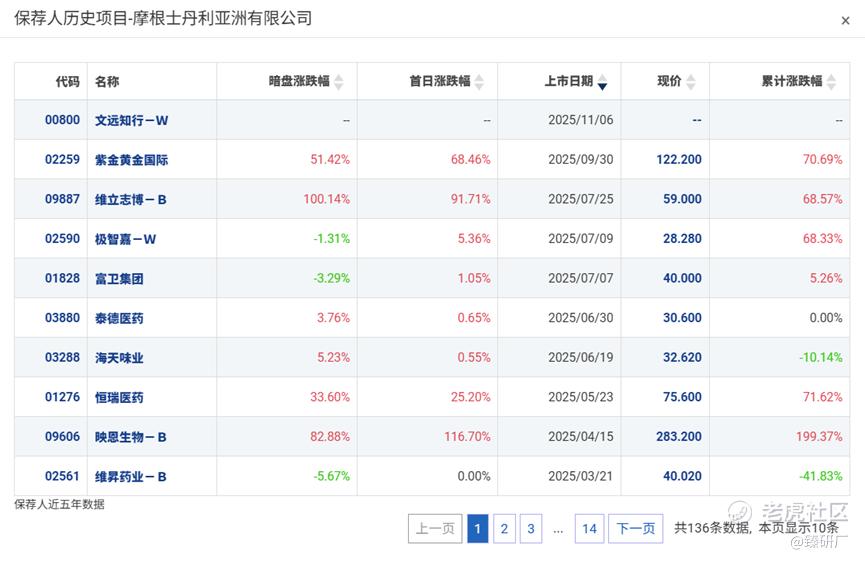
Task: Open 维昇药业-B stock link
Action: pos(131,477)
